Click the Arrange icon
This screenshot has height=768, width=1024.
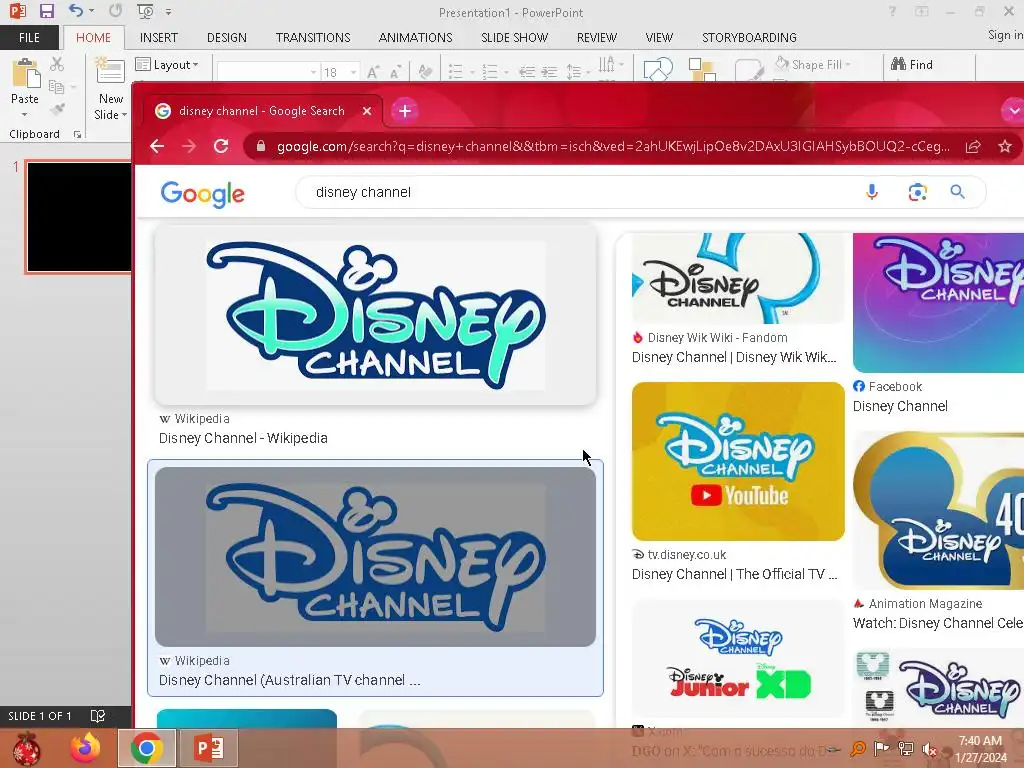coord(702,69)
